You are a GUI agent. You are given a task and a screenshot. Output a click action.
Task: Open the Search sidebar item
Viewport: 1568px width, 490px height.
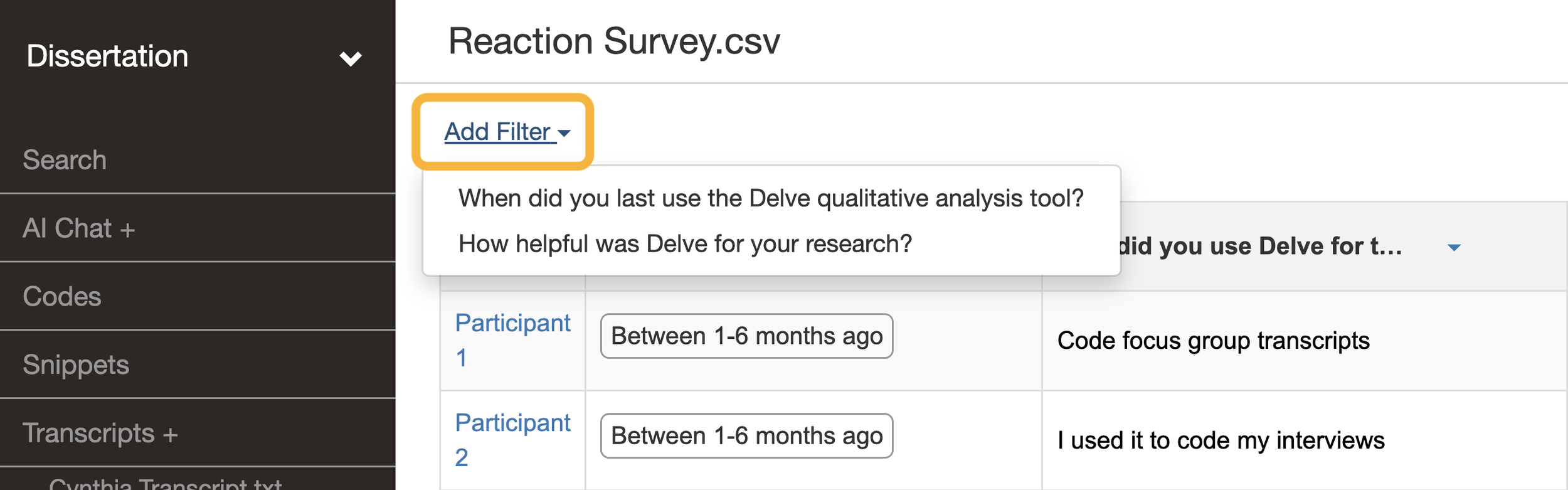coord(65,160)
